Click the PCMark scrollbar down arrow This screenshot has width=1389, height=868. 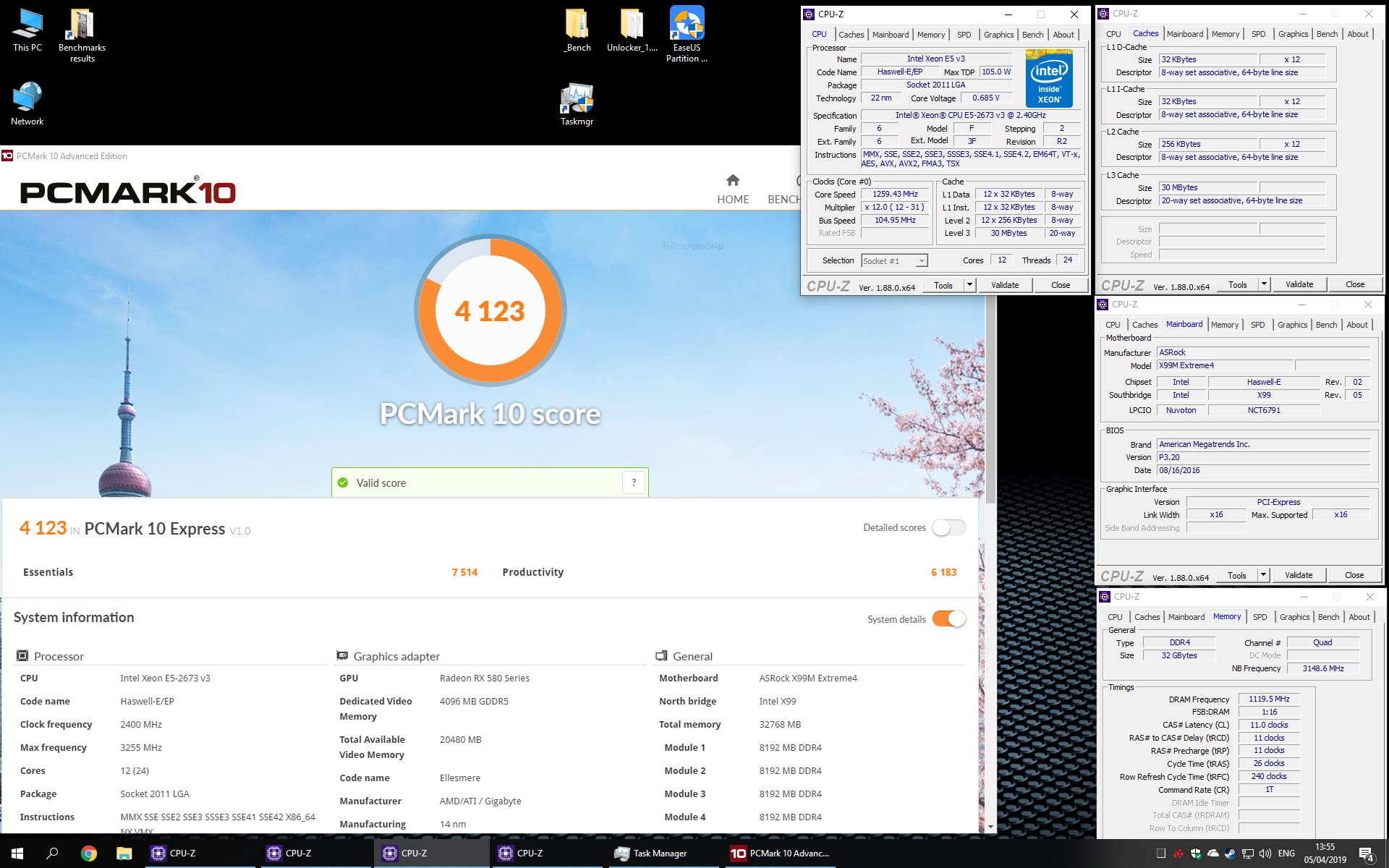[990, 827]
